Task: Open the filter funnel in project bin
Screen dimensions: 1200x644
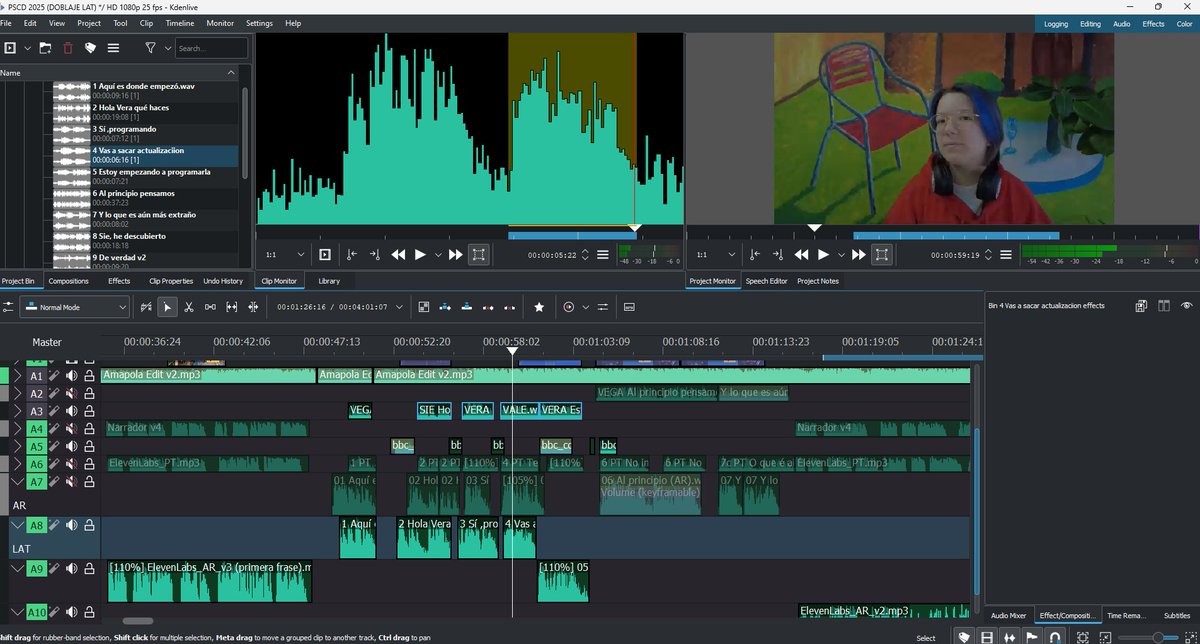Action: click(x=150, y=47)
